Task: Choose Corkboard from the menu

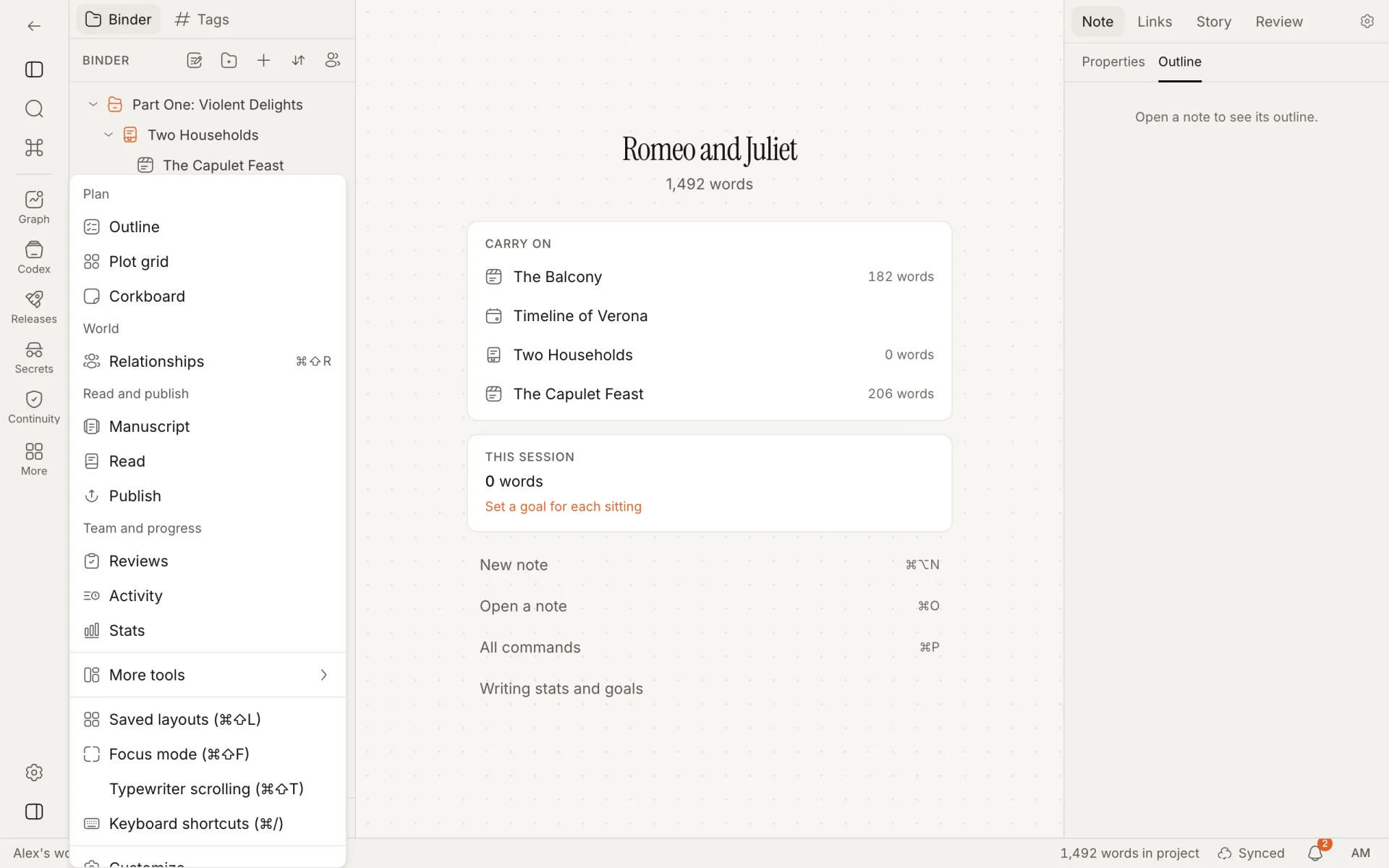Action: [x=208, y=297]
